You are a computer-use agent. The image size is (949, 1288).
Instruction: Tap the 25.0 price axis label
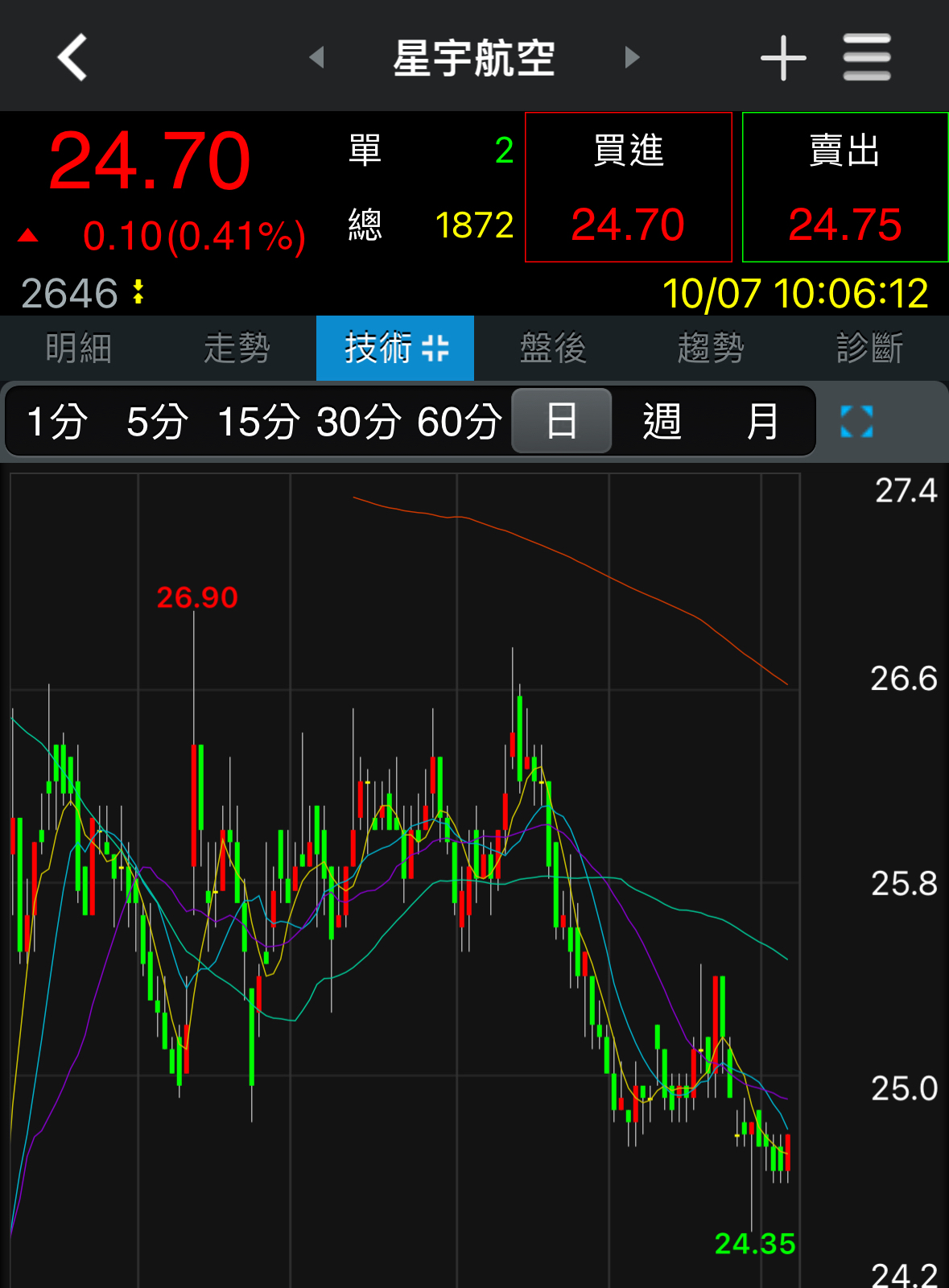click(x=905, y=1088)
